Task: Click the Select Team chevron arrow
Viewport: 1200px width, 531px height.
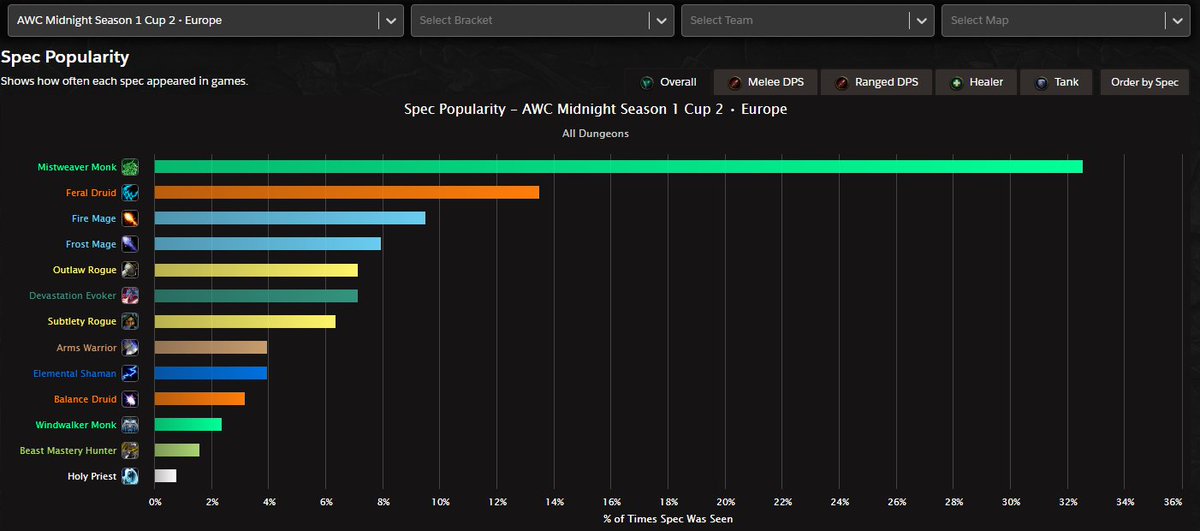Action: [921, 20]
